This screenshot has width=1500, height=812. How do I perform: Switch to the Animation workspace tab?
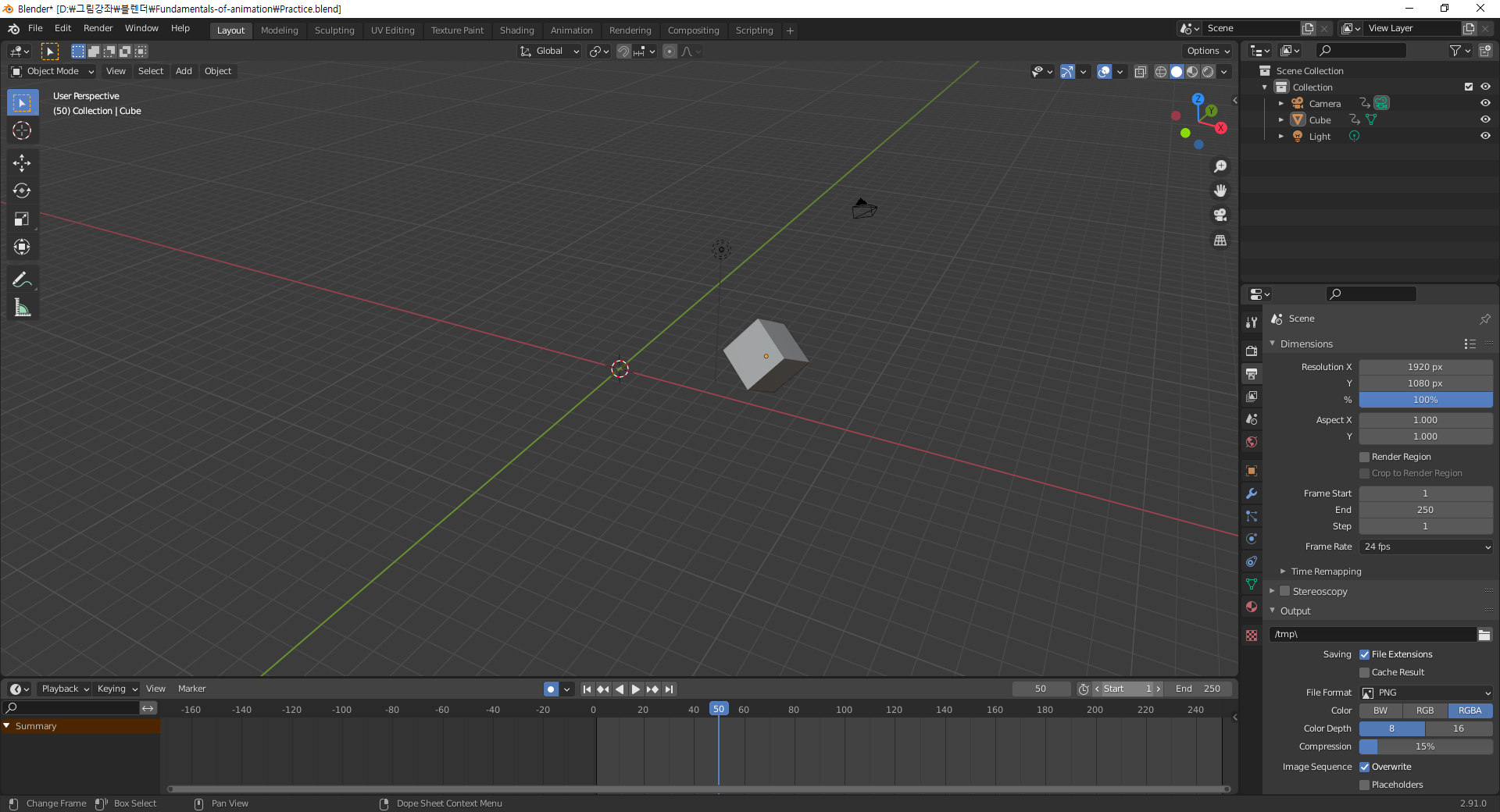click(572, 30)
